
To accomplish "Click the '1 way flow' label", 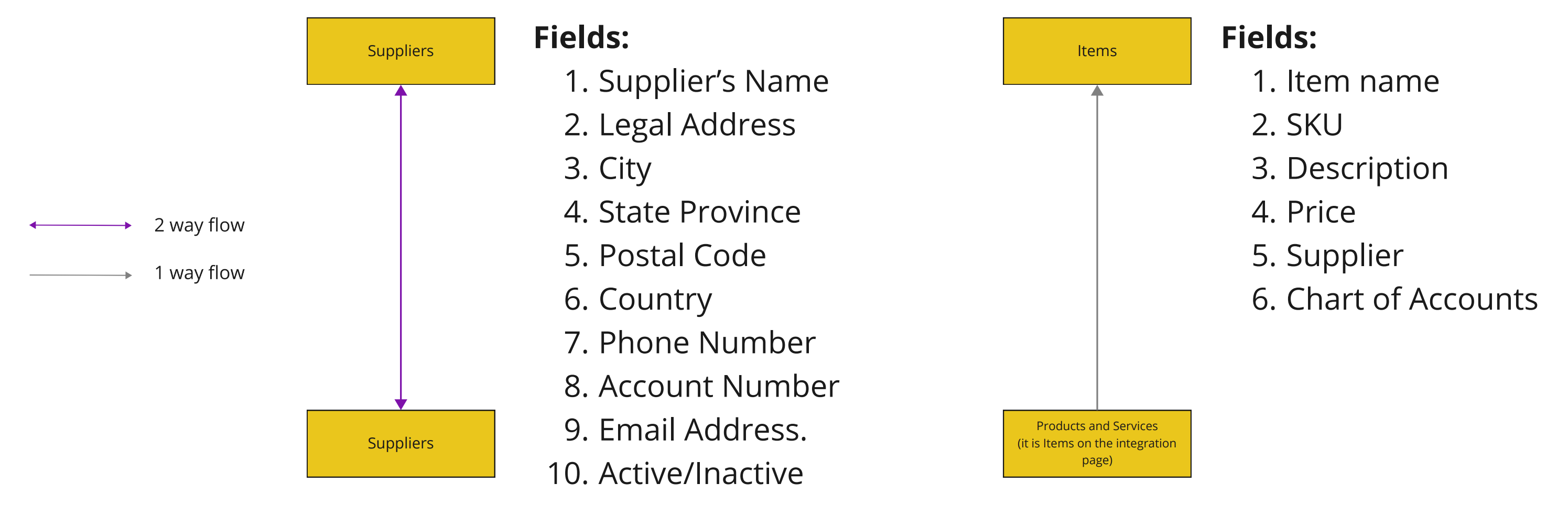I will click(x=199, y=272).
